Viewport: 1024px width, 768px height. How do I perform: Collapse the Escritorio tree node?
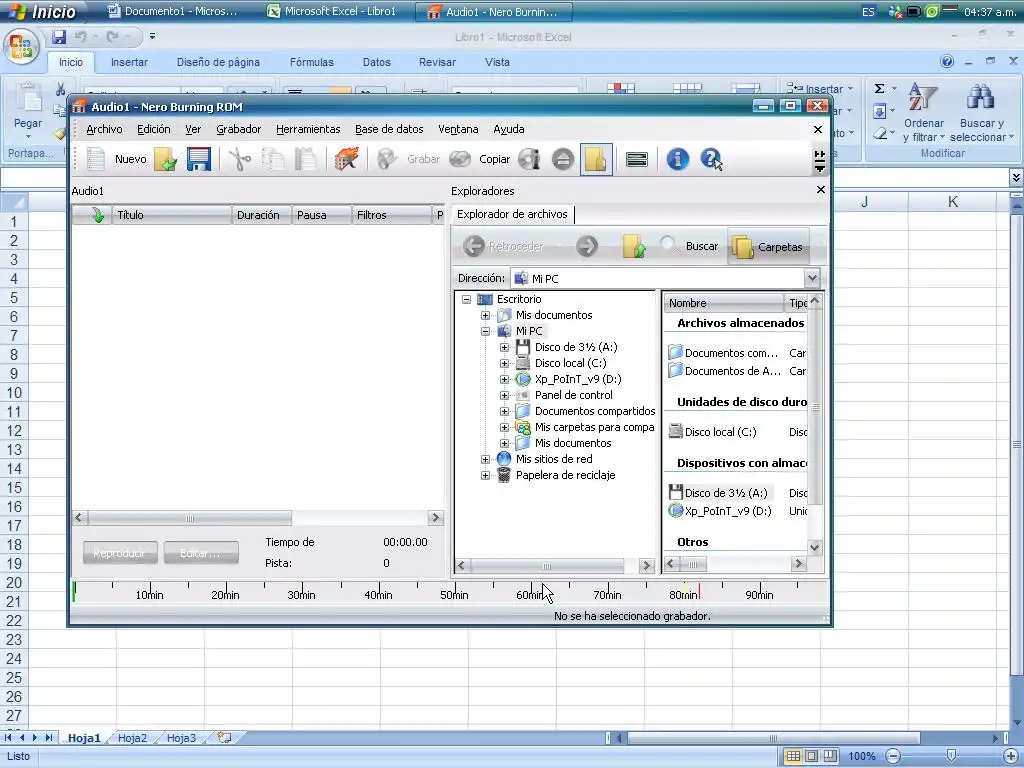(466, 299)
